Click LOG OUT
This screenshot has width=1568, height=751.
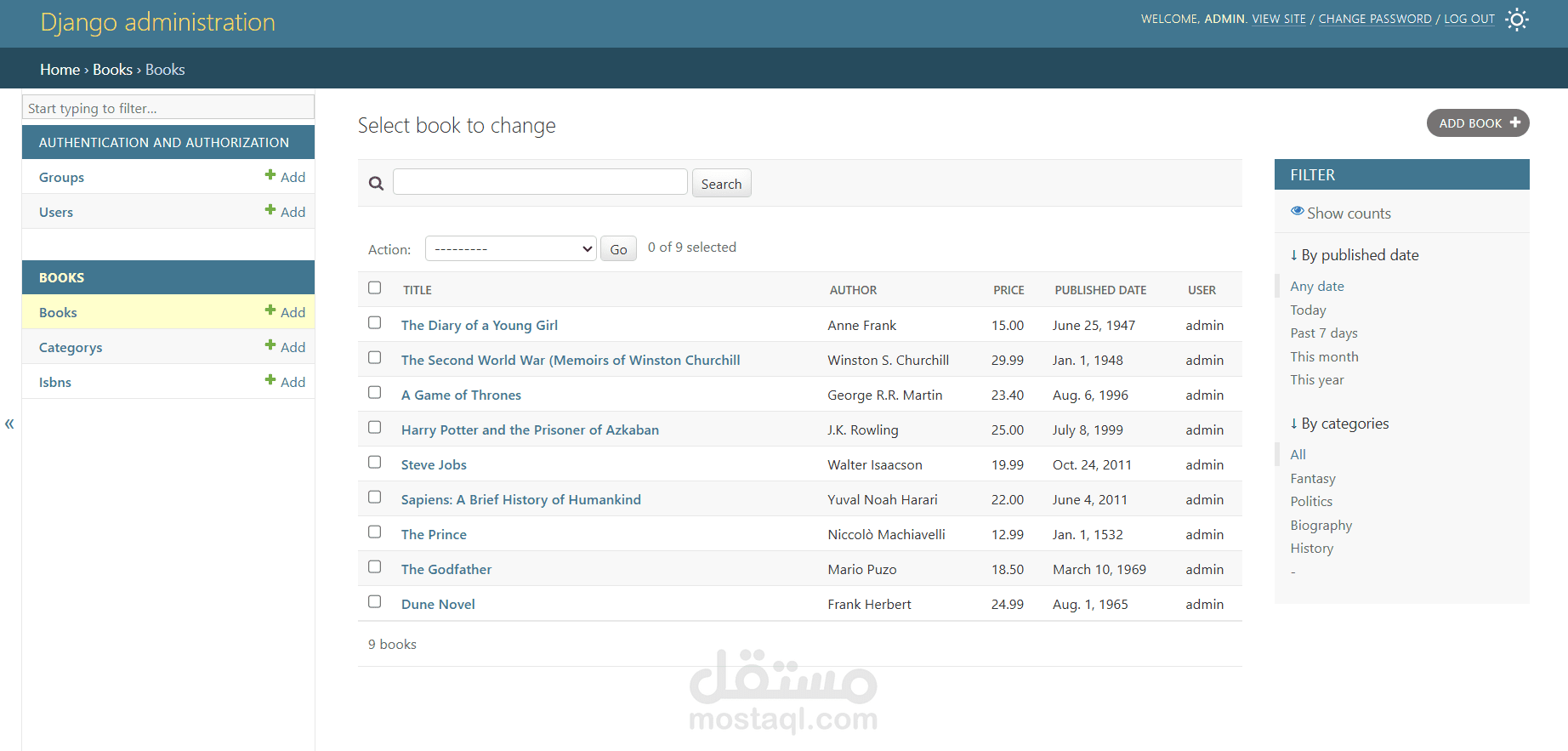tap(1469, 19)
